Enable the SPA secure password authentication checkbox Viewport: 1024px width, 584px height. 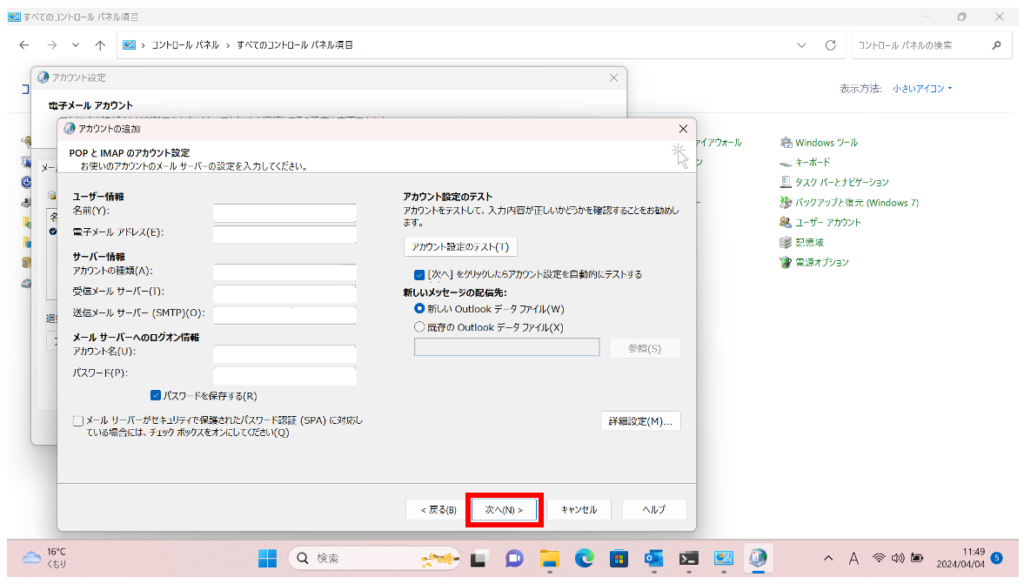click(78, 421)
